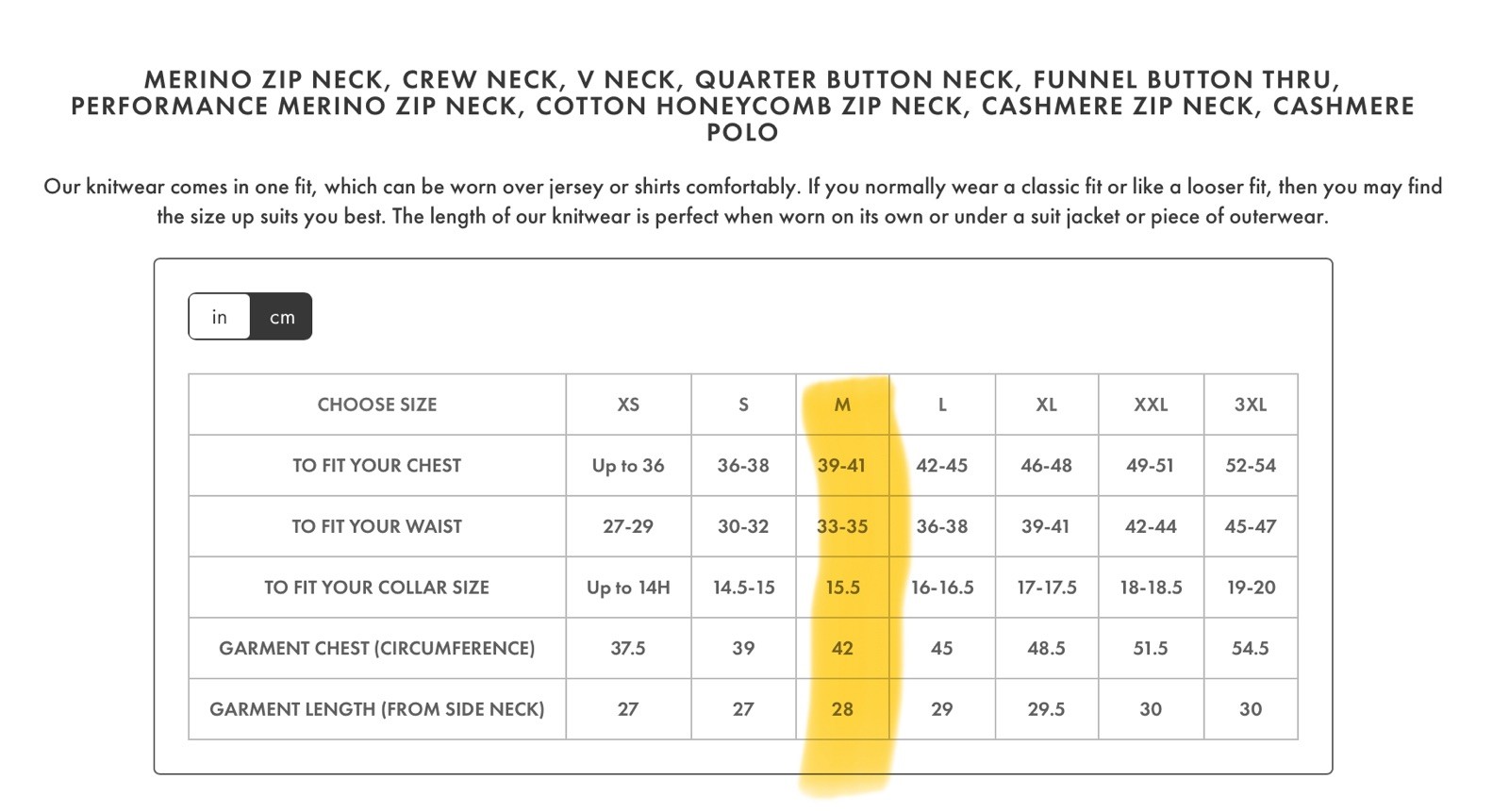Screen dimensions: 1509x812
Task: Select the highlighted M size header
Action: pos(842,405)
